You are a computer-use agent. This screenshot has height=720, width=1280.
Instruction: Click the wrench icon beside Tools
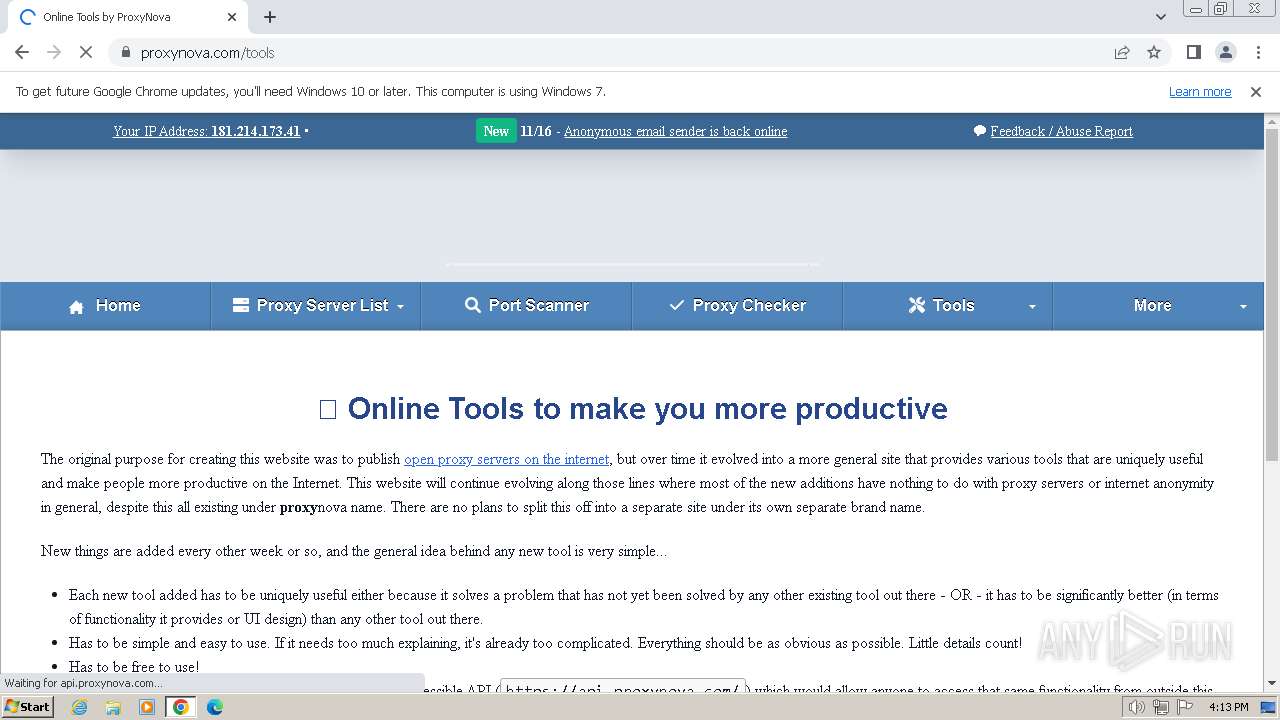tap(917, 306)
